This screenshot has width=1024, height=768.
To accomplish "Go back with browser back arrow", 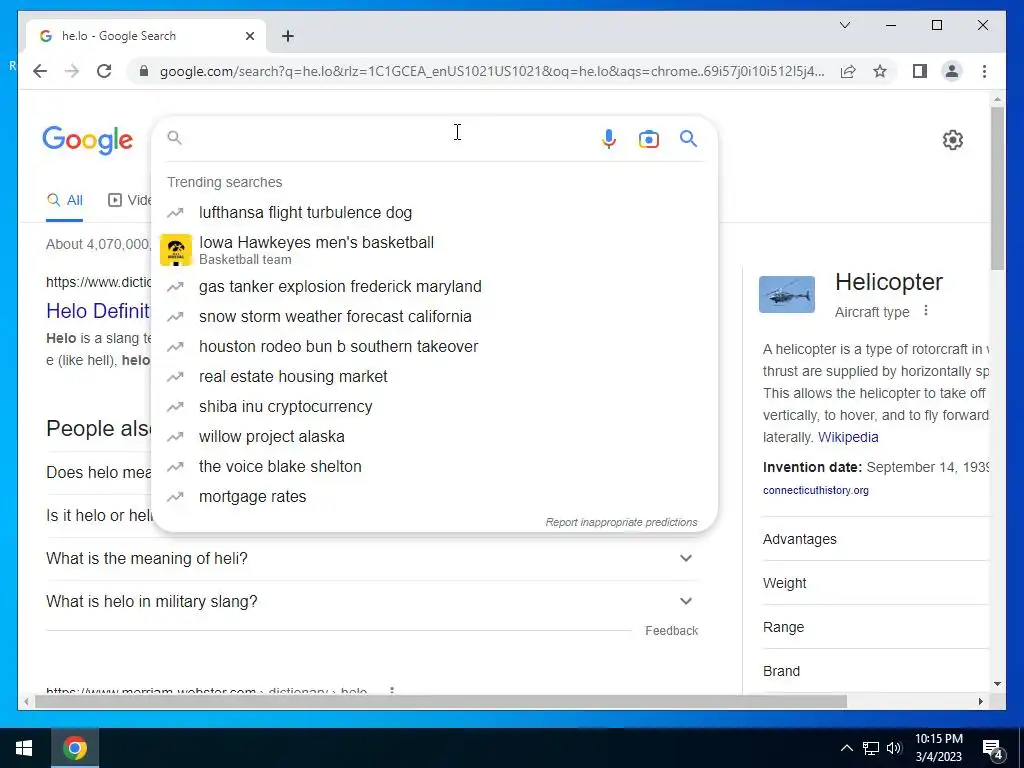I will (40, 71).
